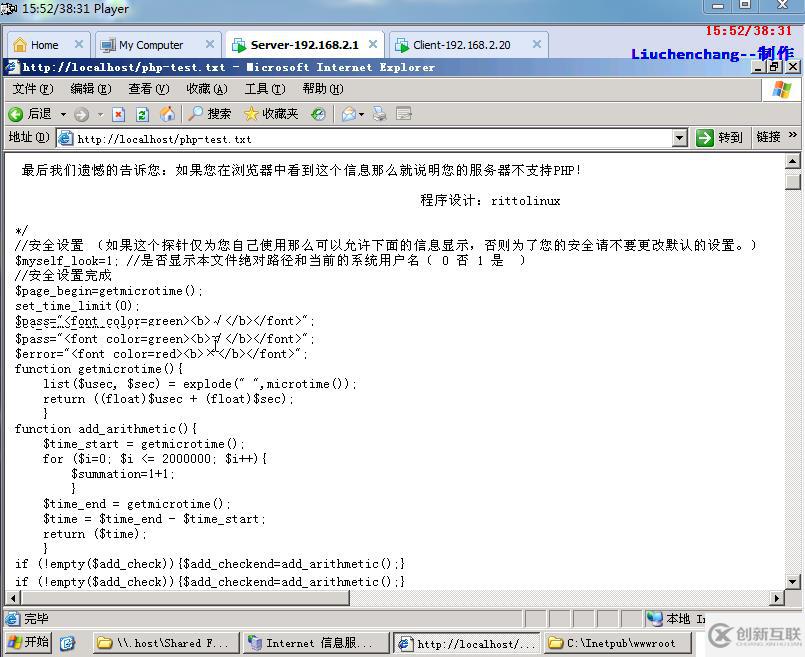This screenshot has width=805, height=657.
Task: Click the Home page icon
Action: point(167,114)
